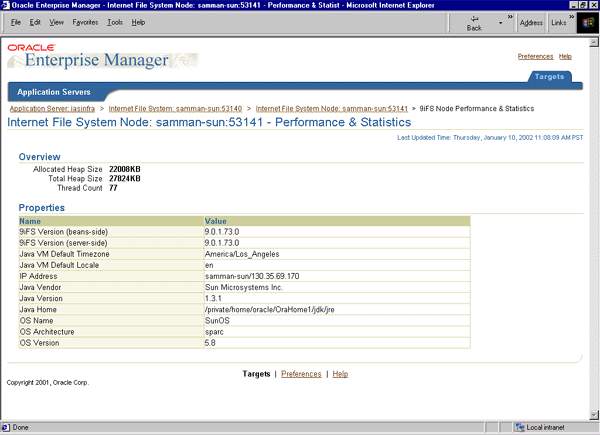Viewport: 600px width, 435px height.
Task: Click the status bar page icon beside Done
Action: coord(5,427)
